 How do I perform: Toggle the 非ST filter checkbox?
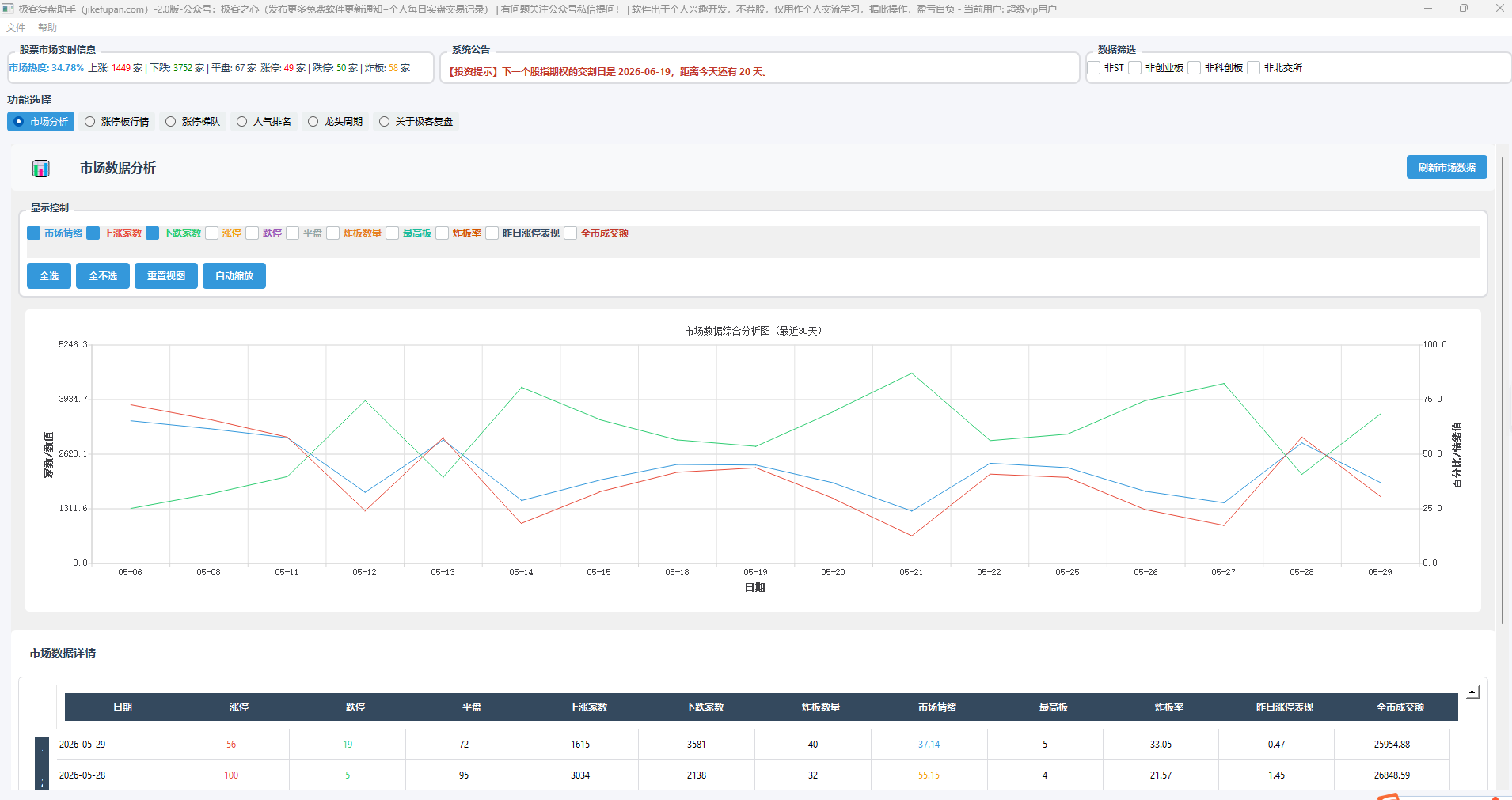[x=1094, y=68]
